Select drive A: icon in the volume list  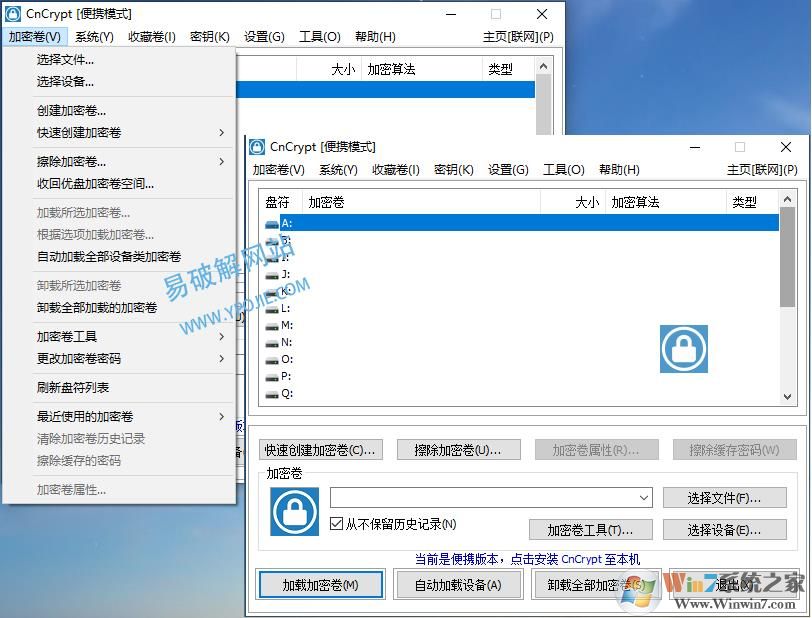270,224
